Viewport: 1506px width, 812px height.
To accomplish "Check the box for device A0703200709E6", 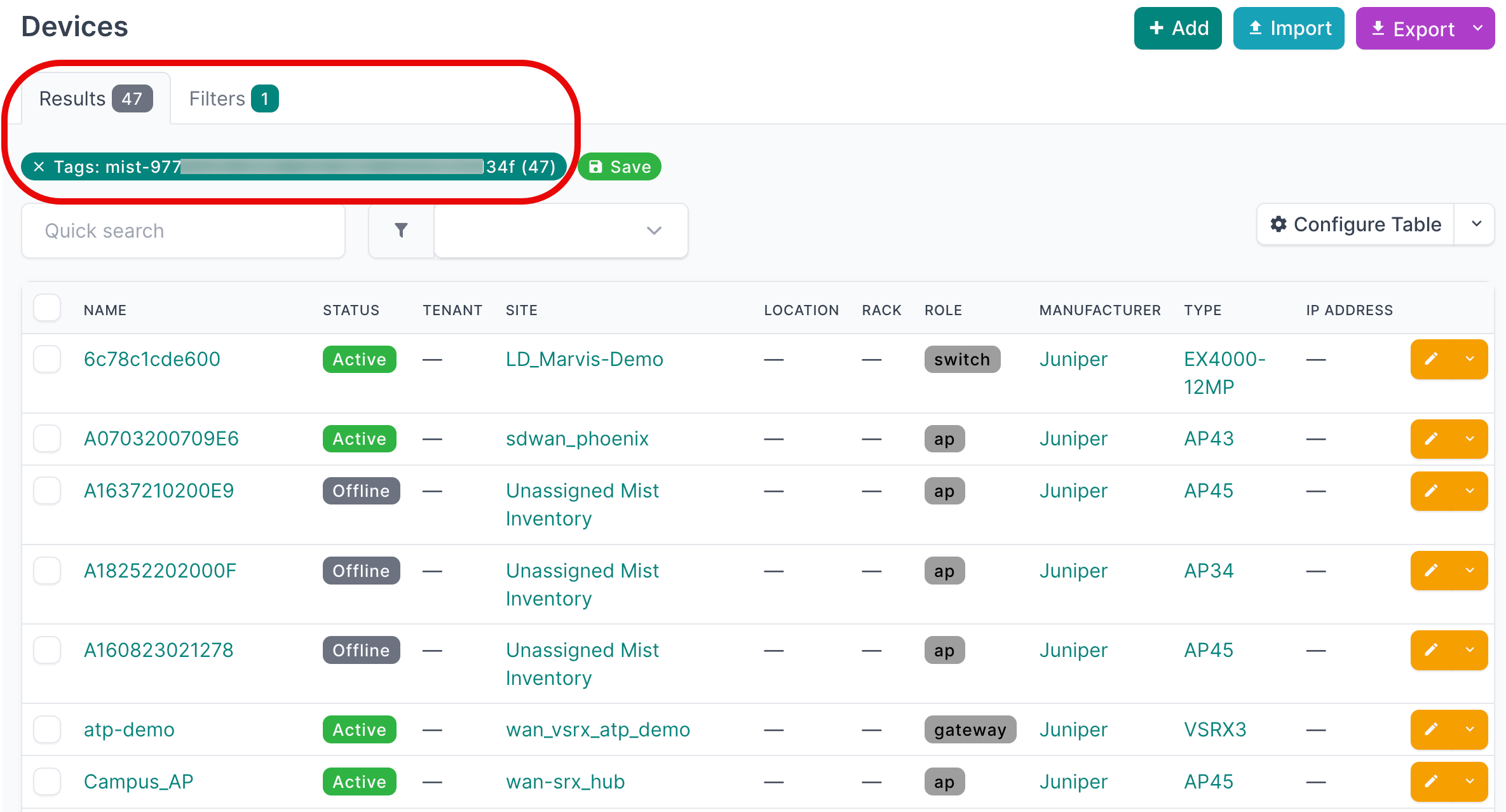I will tap(47, 438).
